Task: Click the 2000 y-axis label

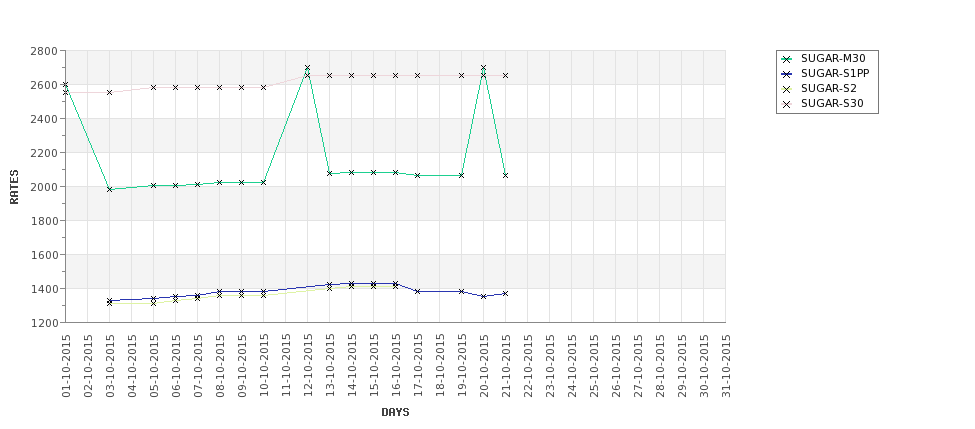Action: (44, 187)
